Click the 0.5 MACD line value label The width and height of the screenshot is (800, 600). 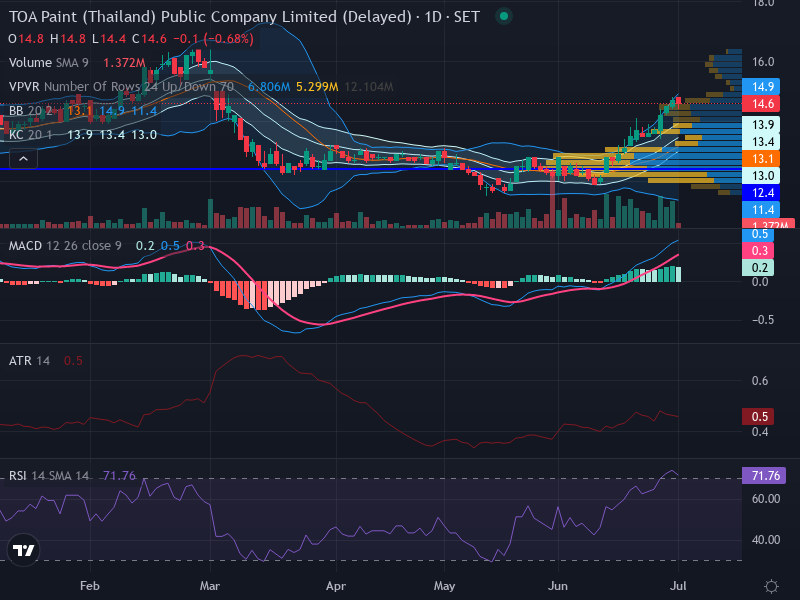[x=758, y=234]
